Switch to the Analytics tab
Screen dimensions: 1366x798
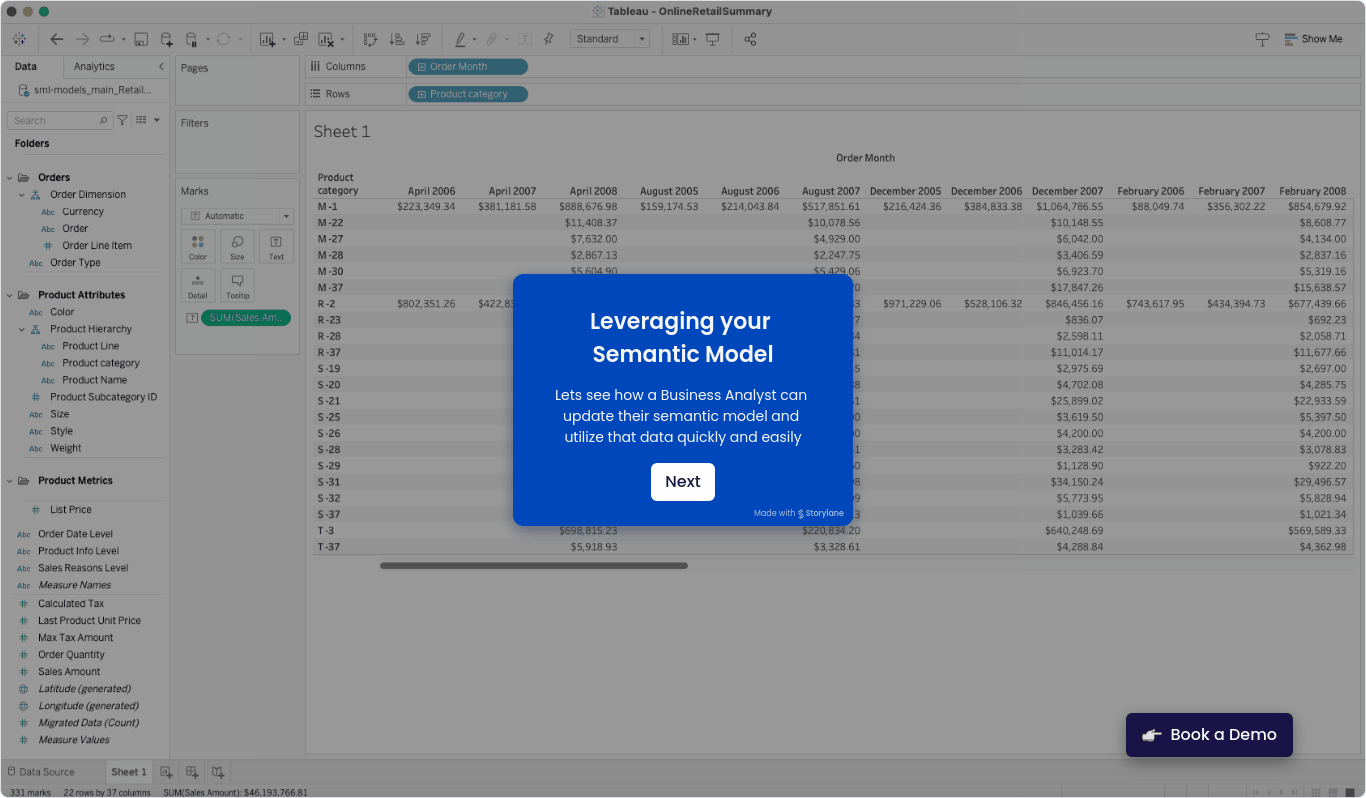coord(92,67)
